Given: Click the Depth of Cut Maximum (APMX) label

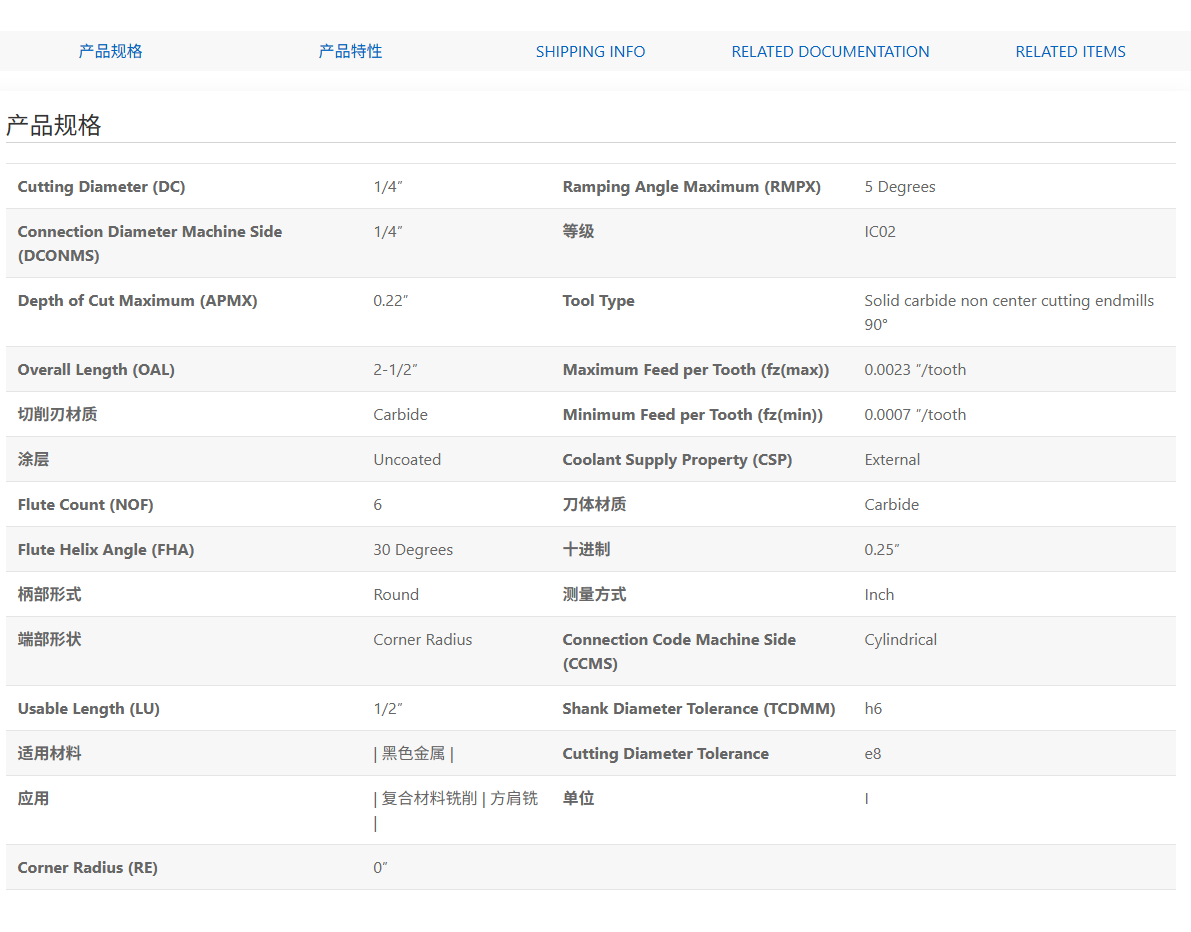Looking at the screenshot, I should coord(137,301).
